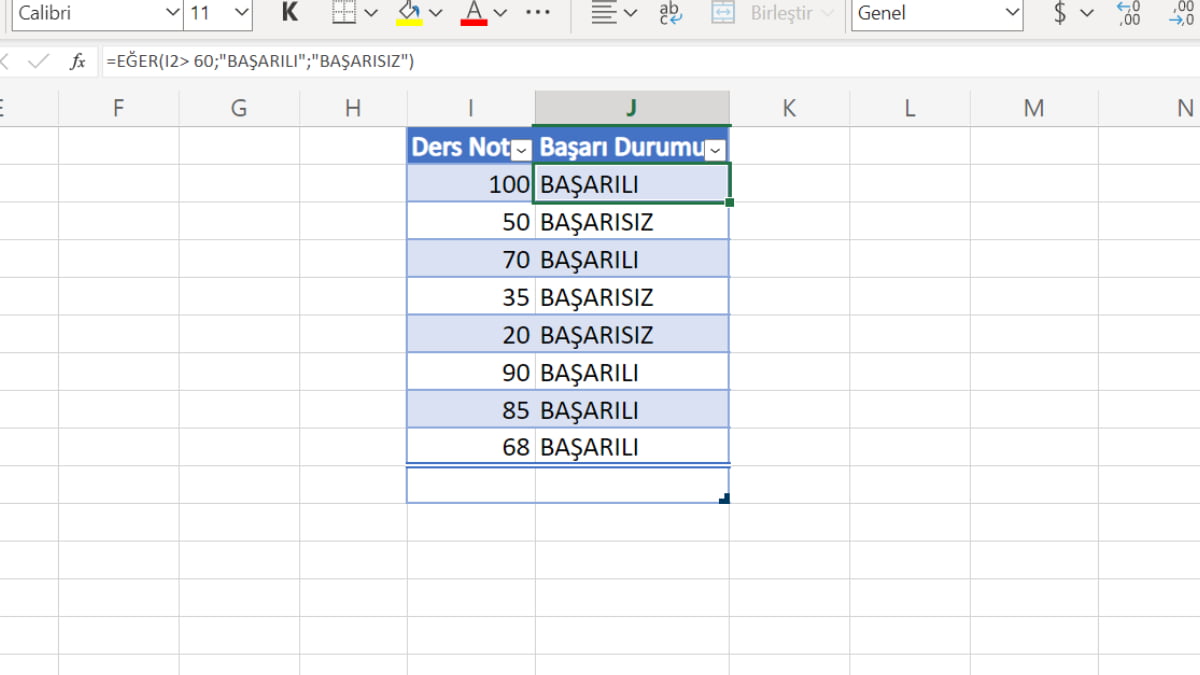Image resolution: width=1200 pixels, height=675 pixels.
Task: Toggle bold formatting with the K button
Action: point(290,13)
